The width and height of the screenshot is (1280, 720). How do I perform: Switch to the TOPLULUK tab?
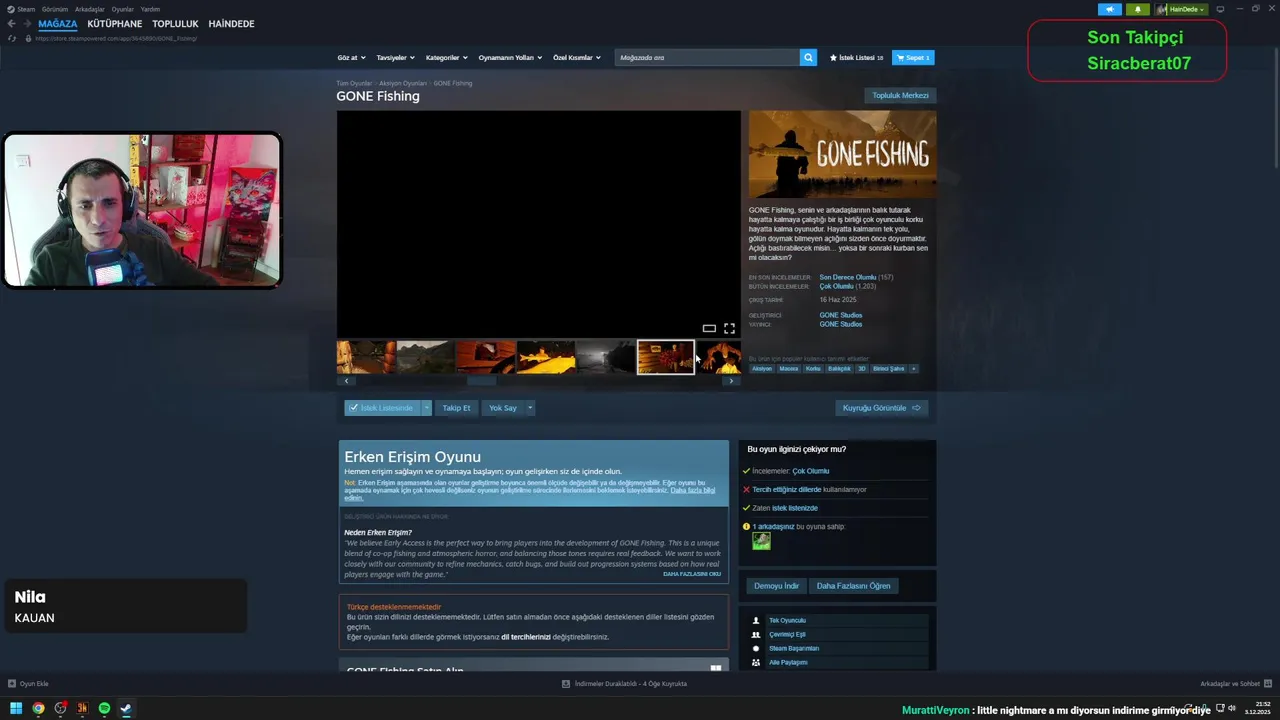175,24
